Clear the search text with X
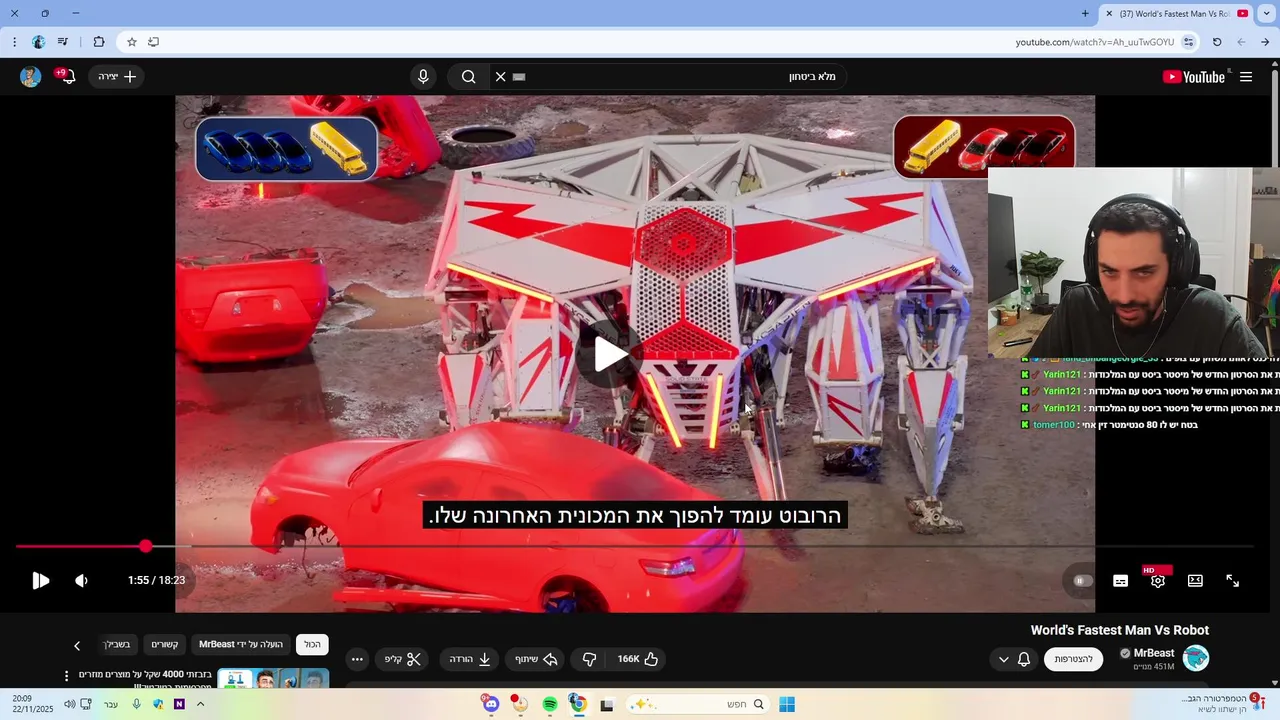Screen dimensions: 1280x720 point(500,77)
